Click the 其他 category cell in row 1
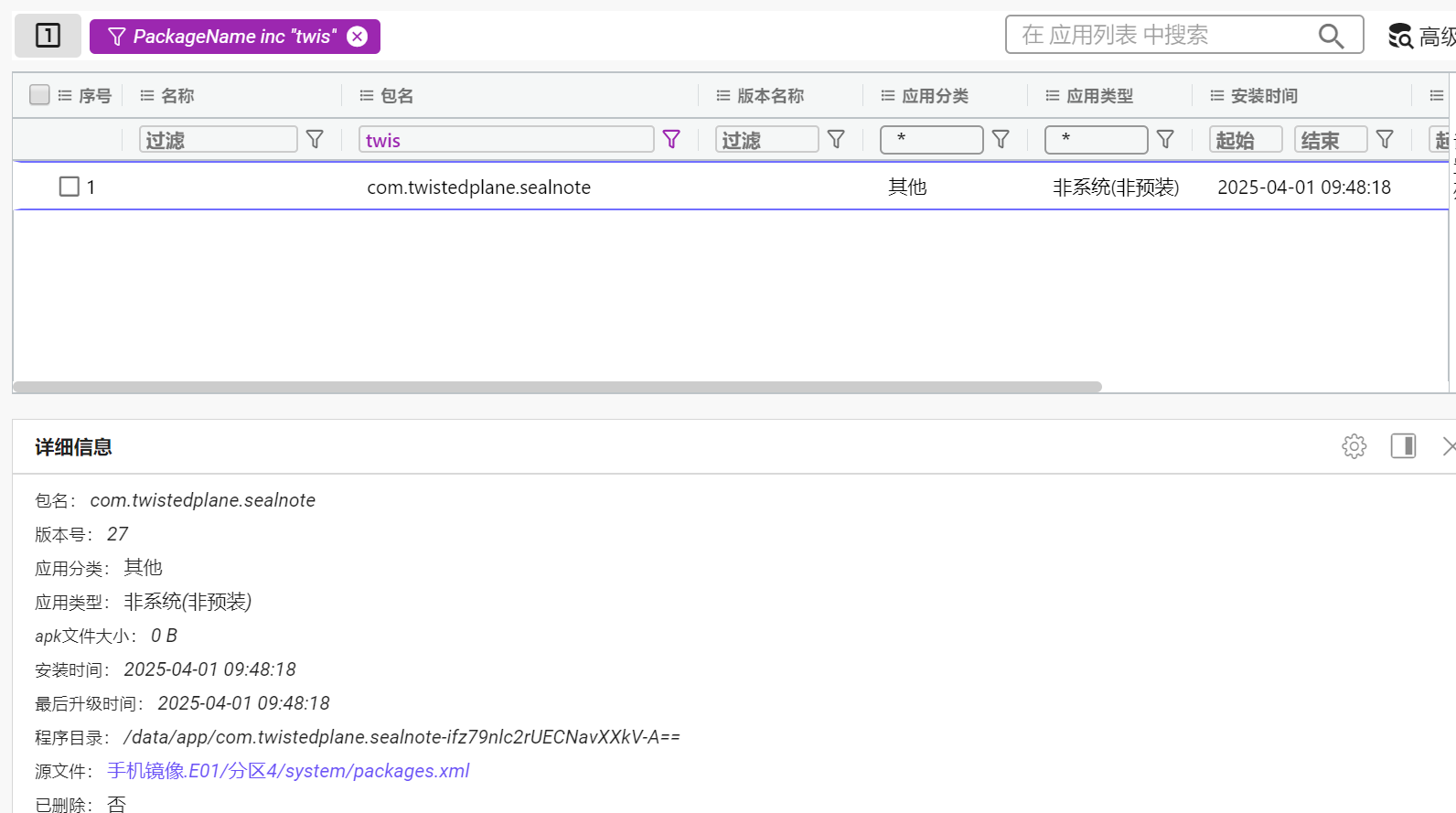The image size is (1456, 813). [x=907, y=187]
